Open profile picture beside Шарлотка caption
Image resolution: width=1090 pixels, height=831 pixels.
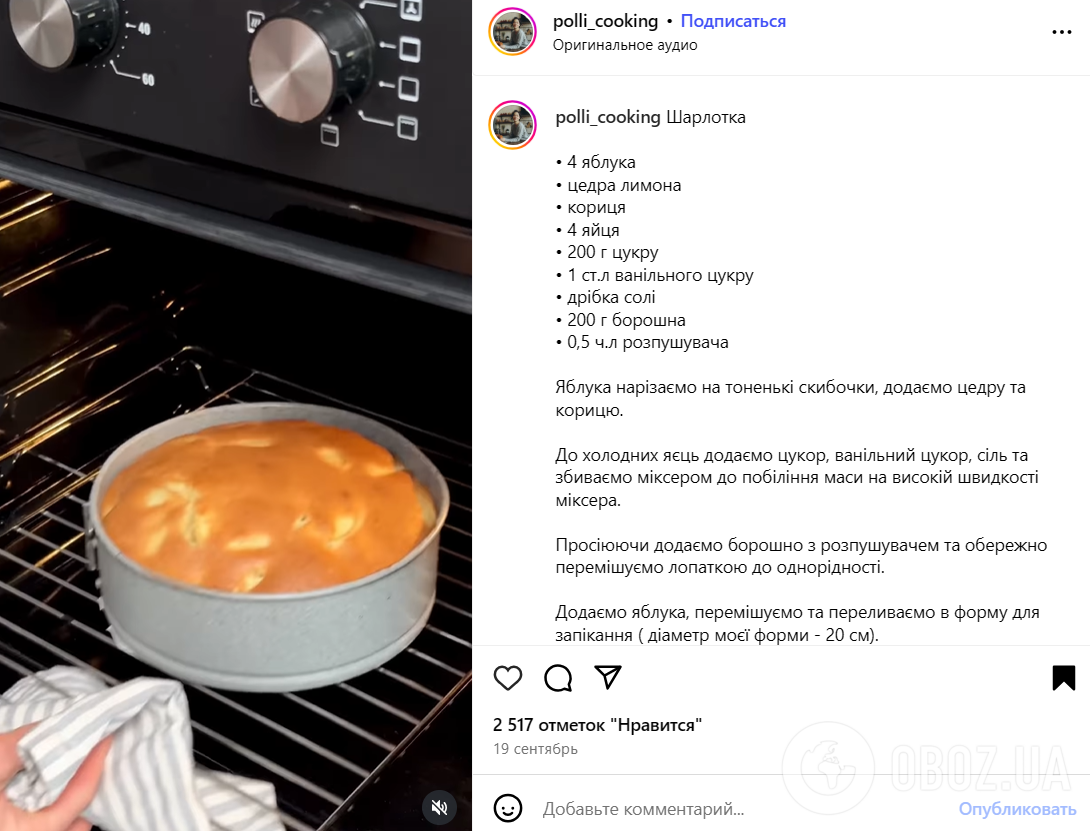click(512, 125)
